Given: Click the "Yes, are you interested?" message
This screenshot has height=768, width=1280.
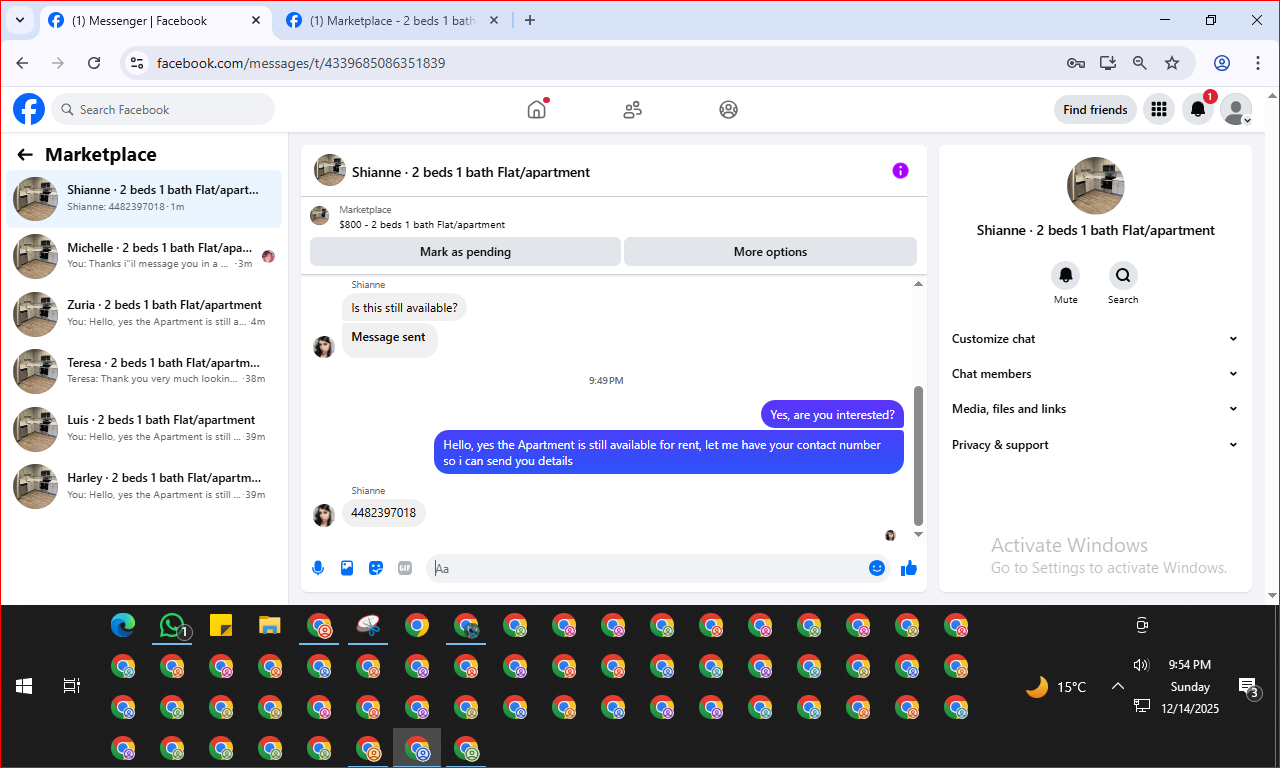Looking at the screenshot, I should 832,415.
